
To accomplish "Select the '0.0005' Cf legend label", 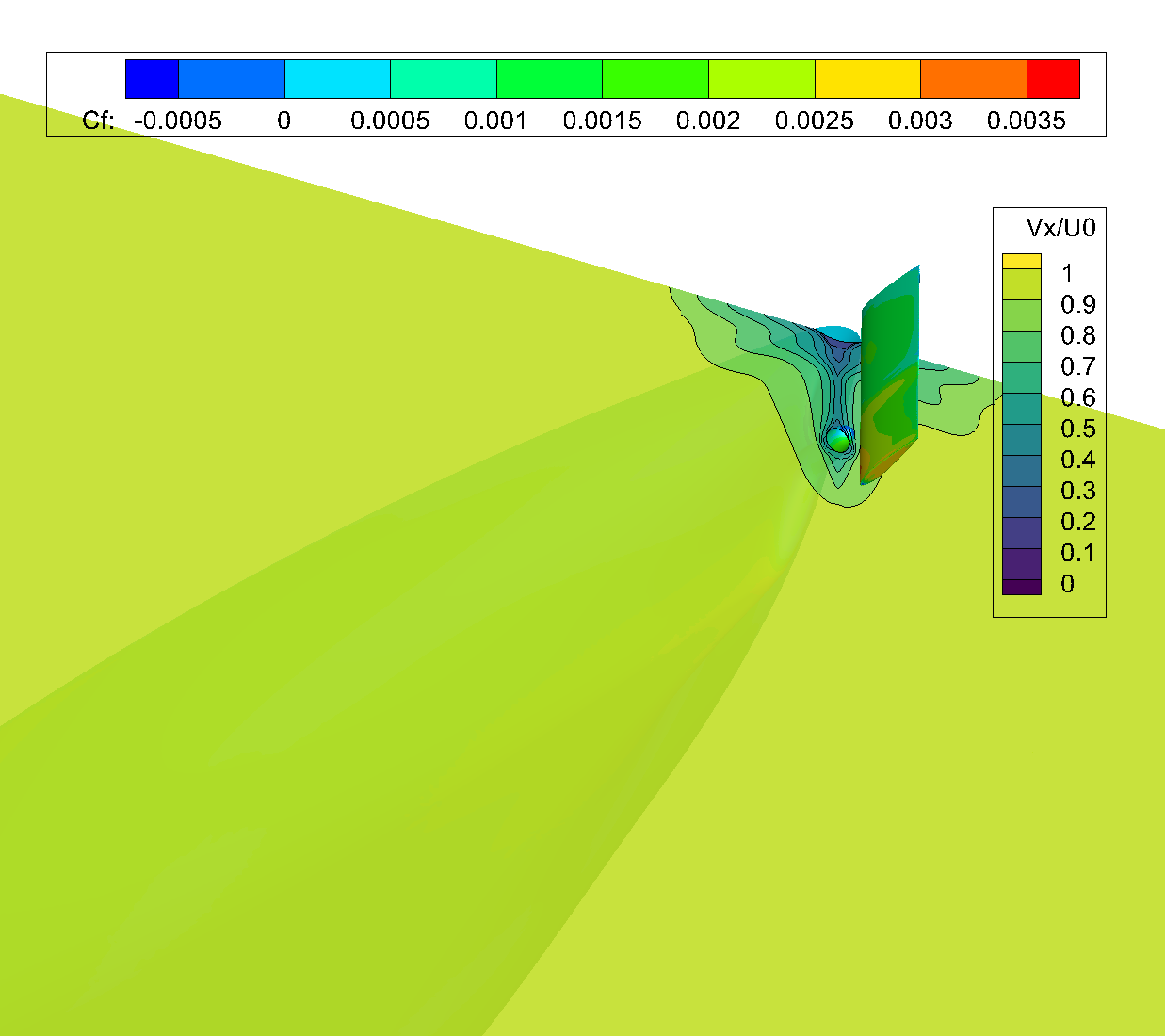I will [390, 121].
